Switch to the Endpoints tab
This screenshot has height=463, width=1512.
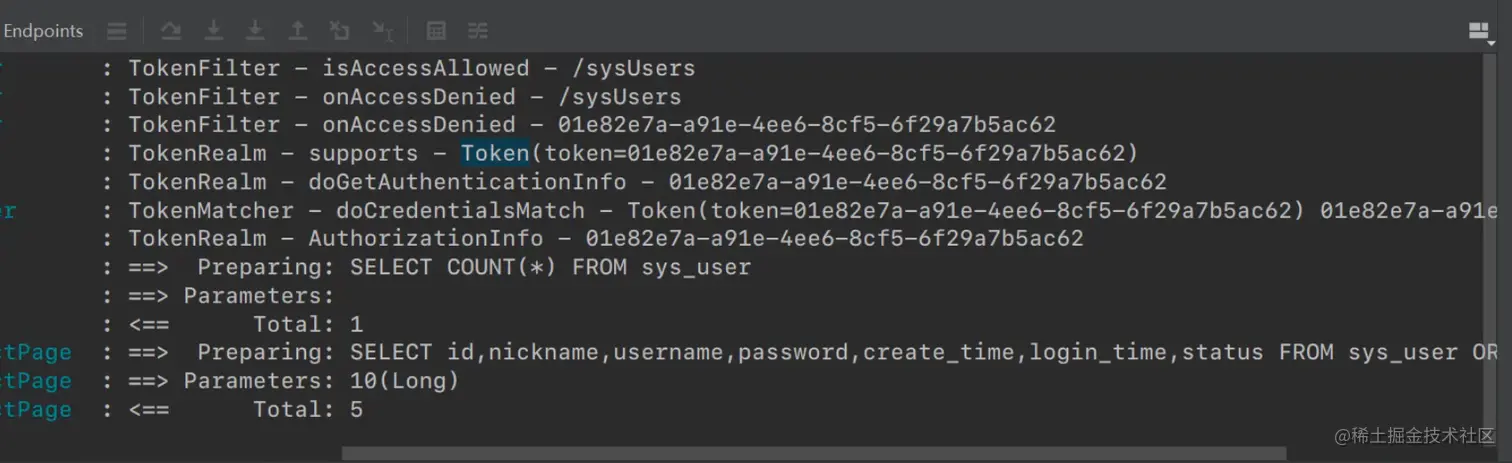[x=43, y=31]
